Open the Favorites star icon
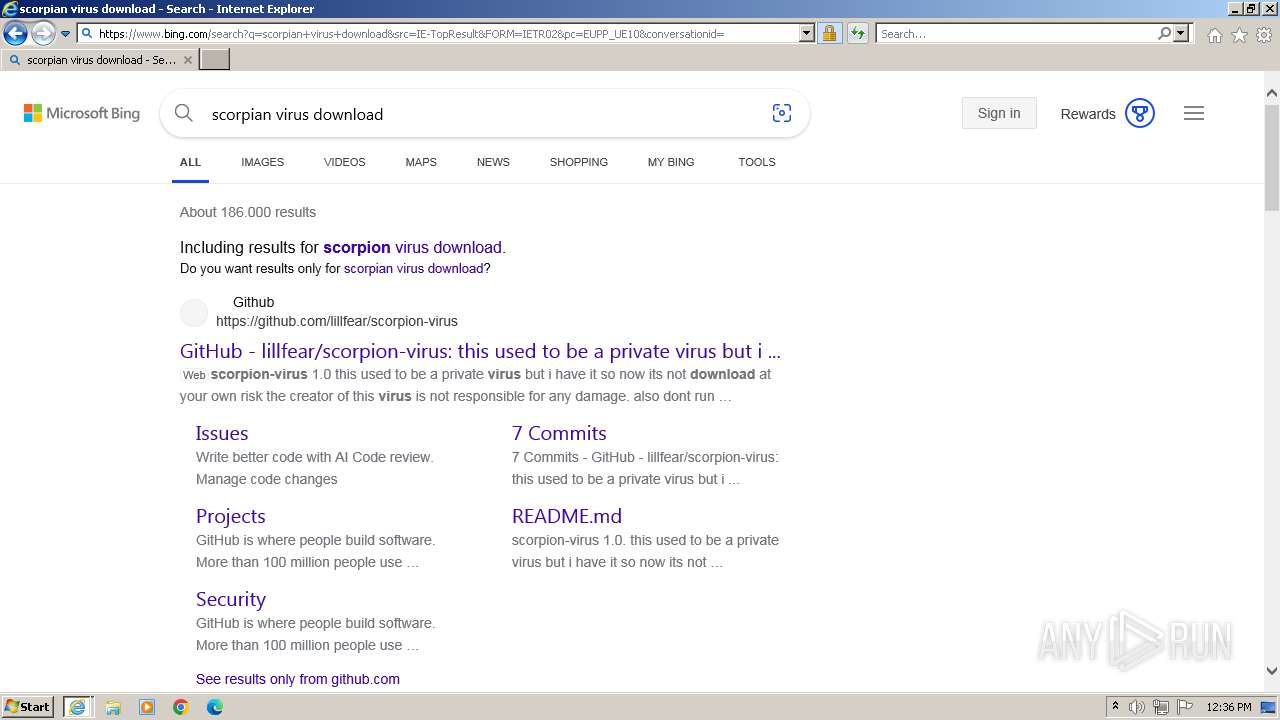The height and width of the screenshot is (720, 1280). click(1239, 35)
